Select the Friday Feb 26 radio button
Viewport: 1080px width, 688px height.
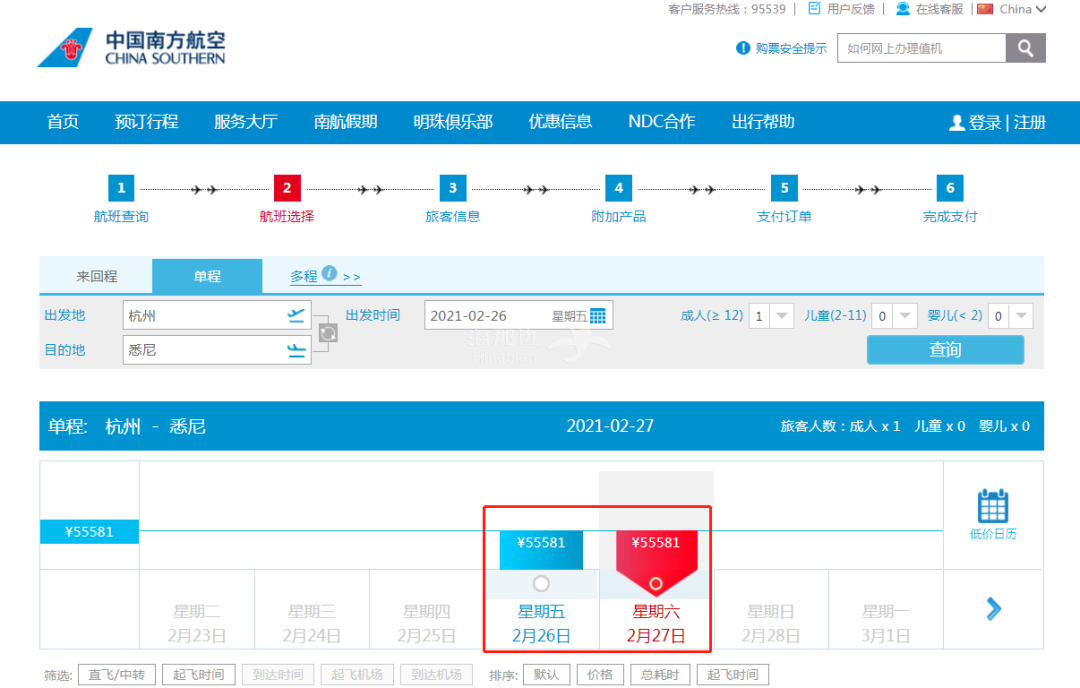tap(541, 583)
